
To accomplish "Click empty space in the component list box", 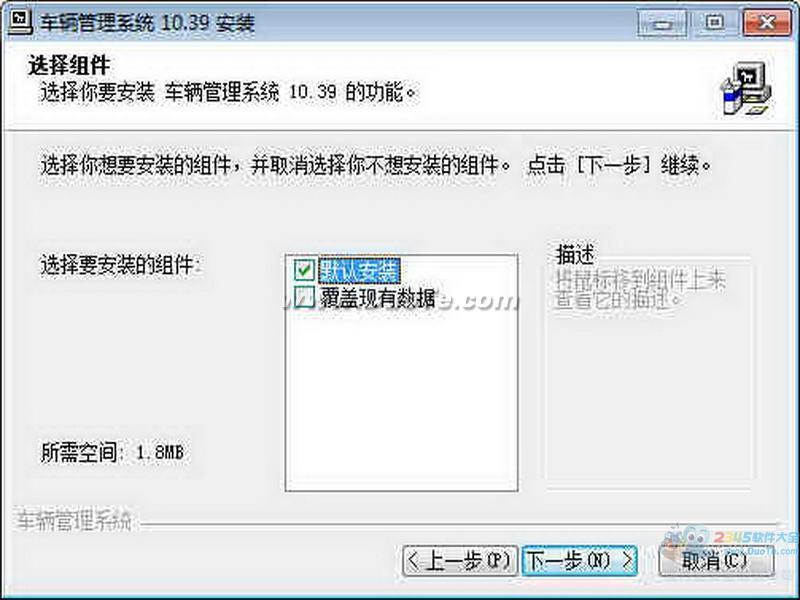I will coord(402,398).
